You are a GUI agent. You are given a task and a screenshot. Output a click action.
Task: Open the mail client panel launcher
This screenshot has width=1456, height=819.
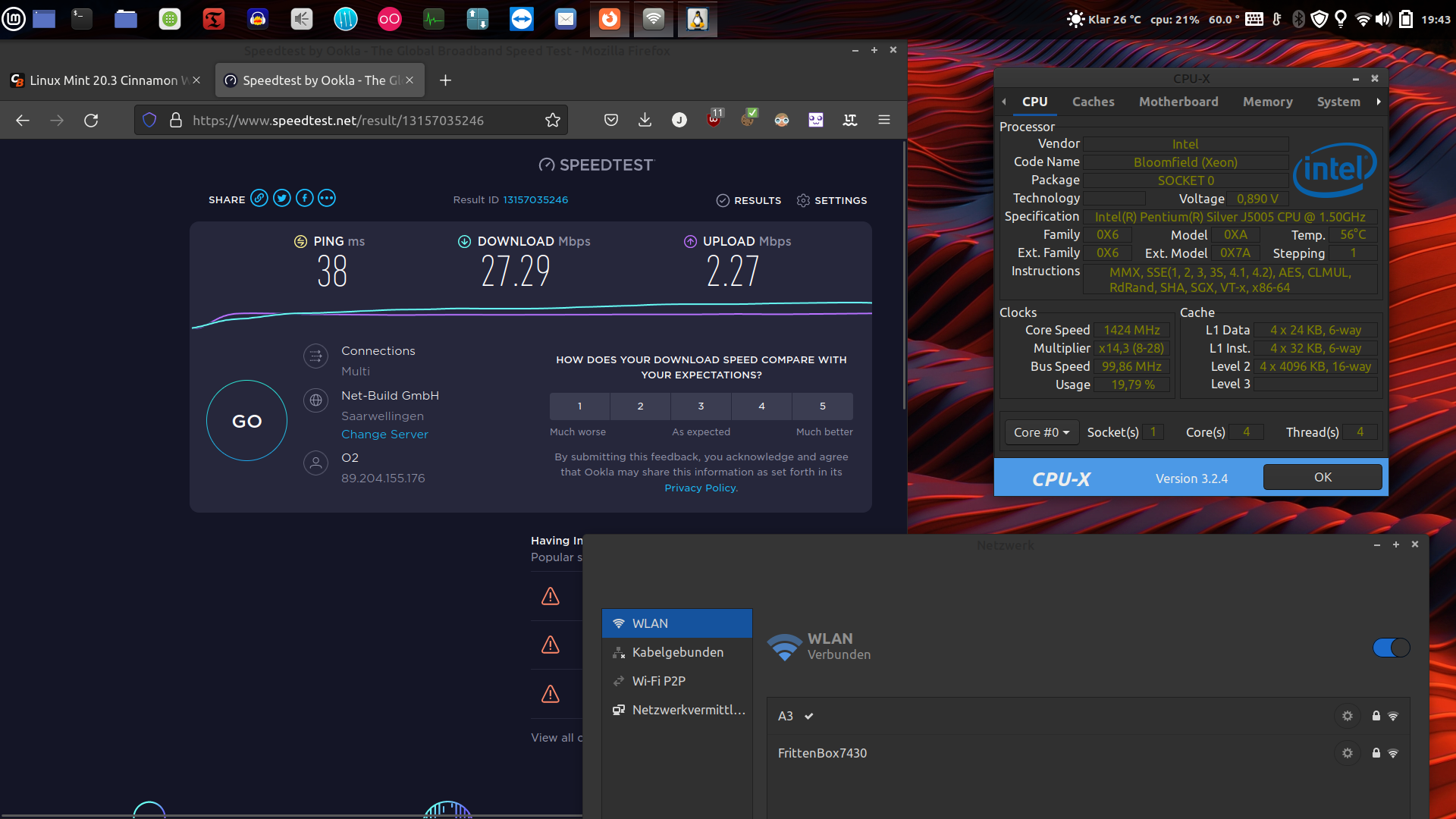(x=566, y=19)
